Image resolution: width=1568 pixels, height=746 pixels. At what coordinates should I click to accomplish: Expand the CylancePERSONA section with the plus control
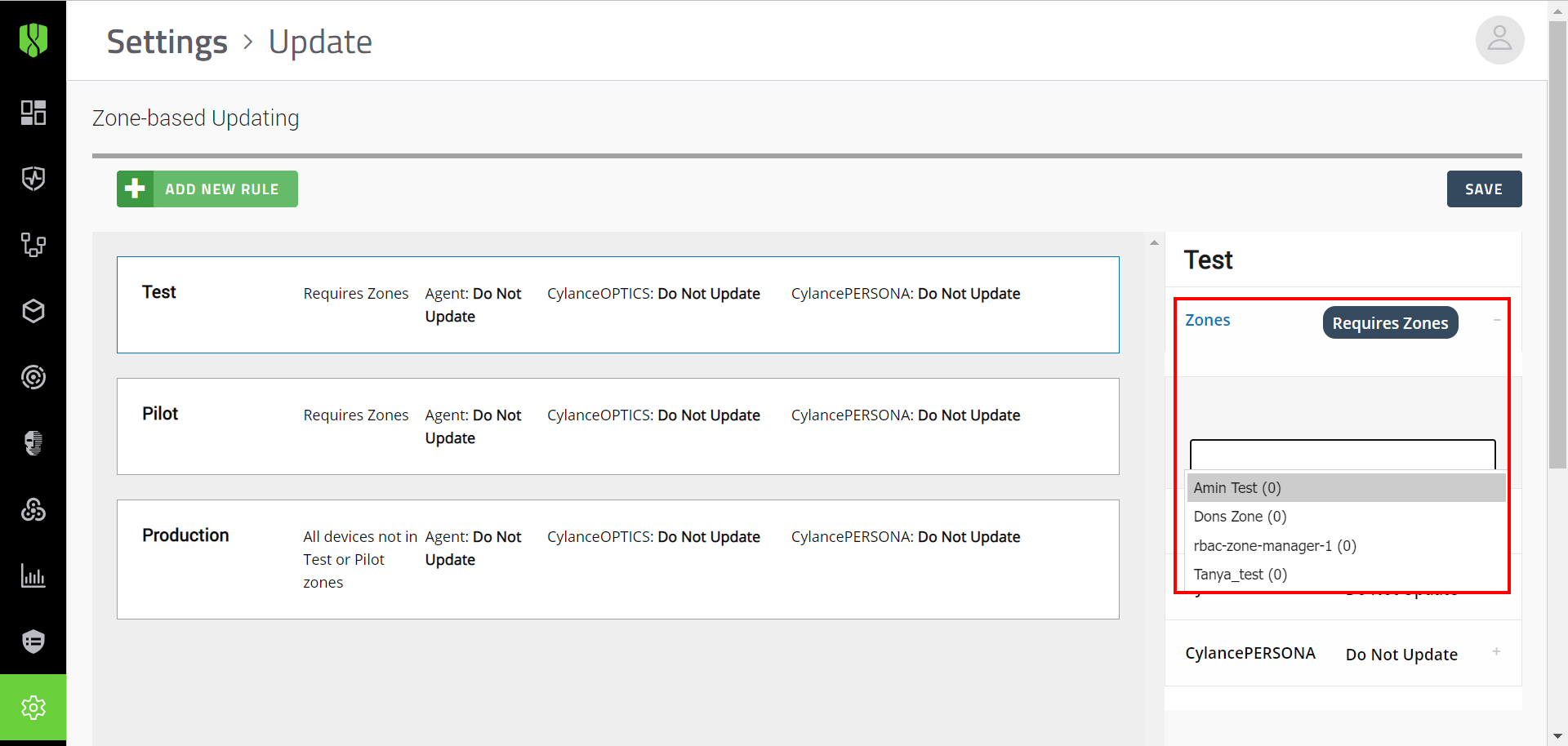click(x=1497, y=651)
